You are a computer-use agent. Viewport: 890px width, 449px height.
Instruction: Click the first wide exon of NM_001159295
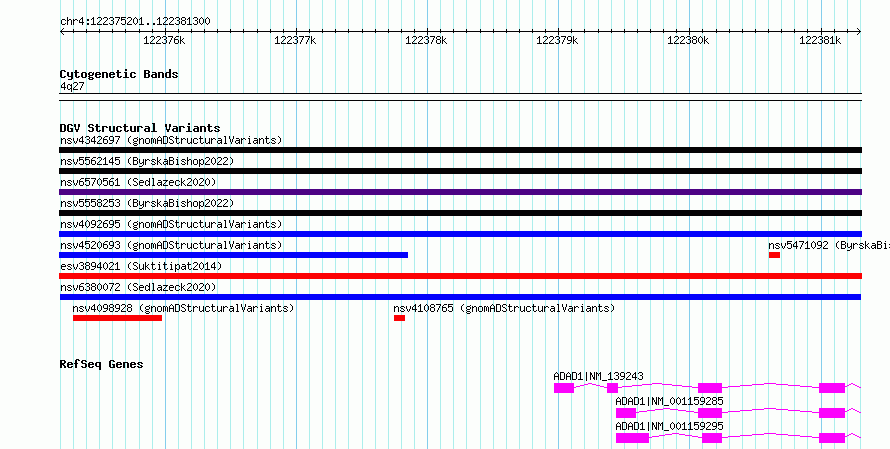coord(632,438)
